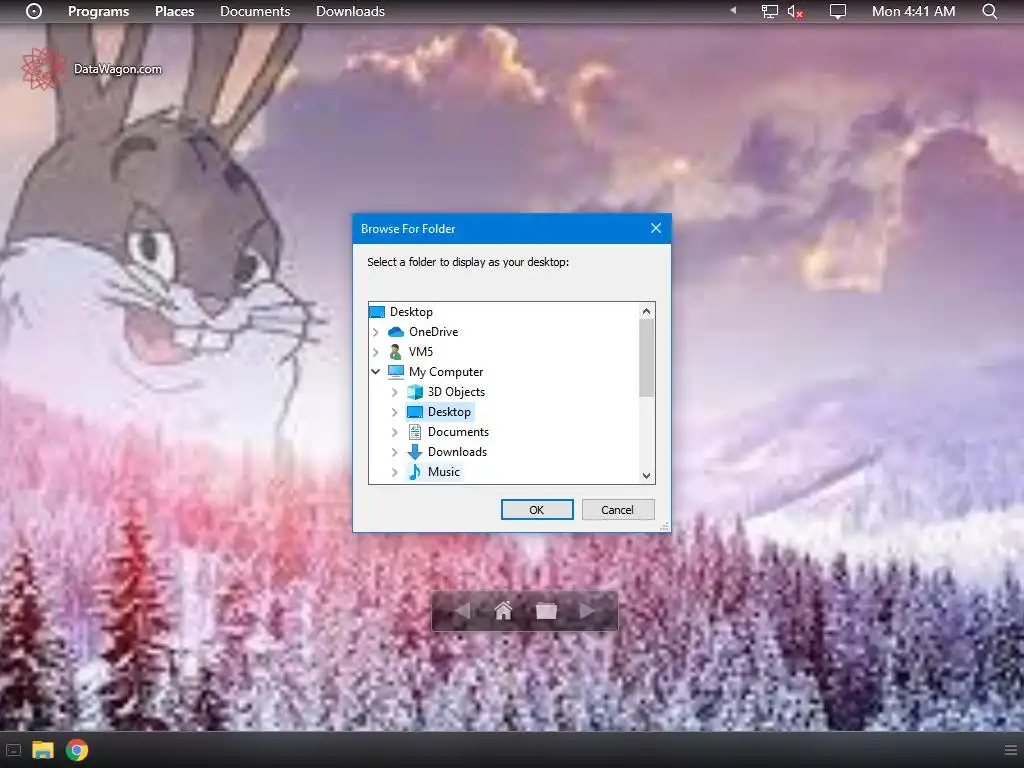Open the notifications message icon
The image size is (1024, 768).
[837, 11]
